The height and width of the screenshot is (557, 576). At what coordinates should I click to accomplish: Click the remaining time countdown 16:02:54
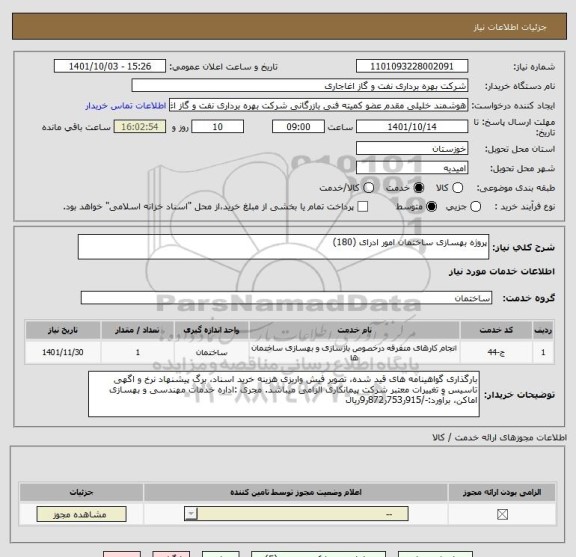[x=140, y=127]
